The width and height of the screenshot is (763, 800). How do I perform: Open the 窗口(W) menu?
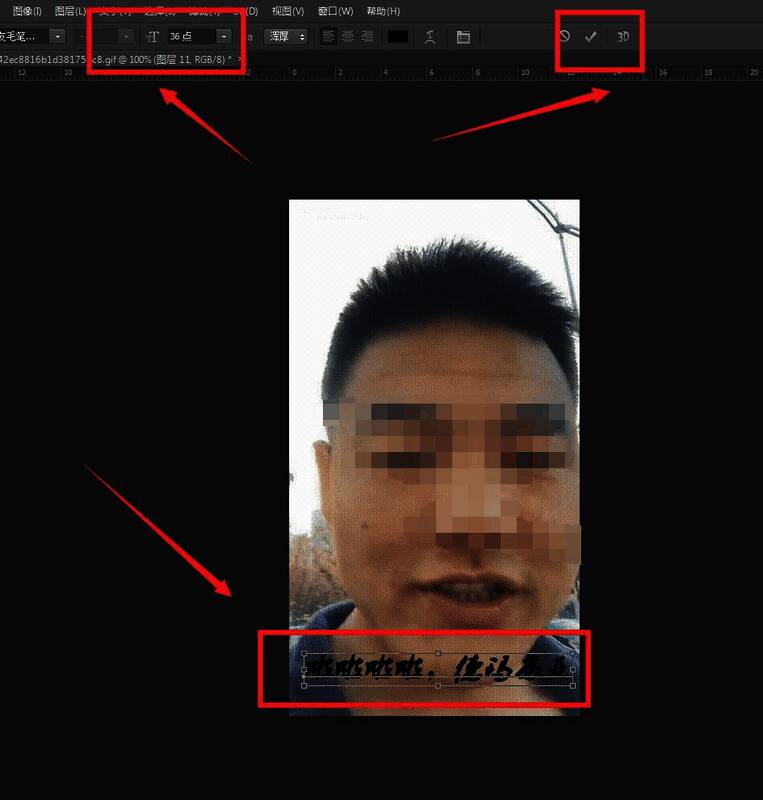tap(335, 11)
